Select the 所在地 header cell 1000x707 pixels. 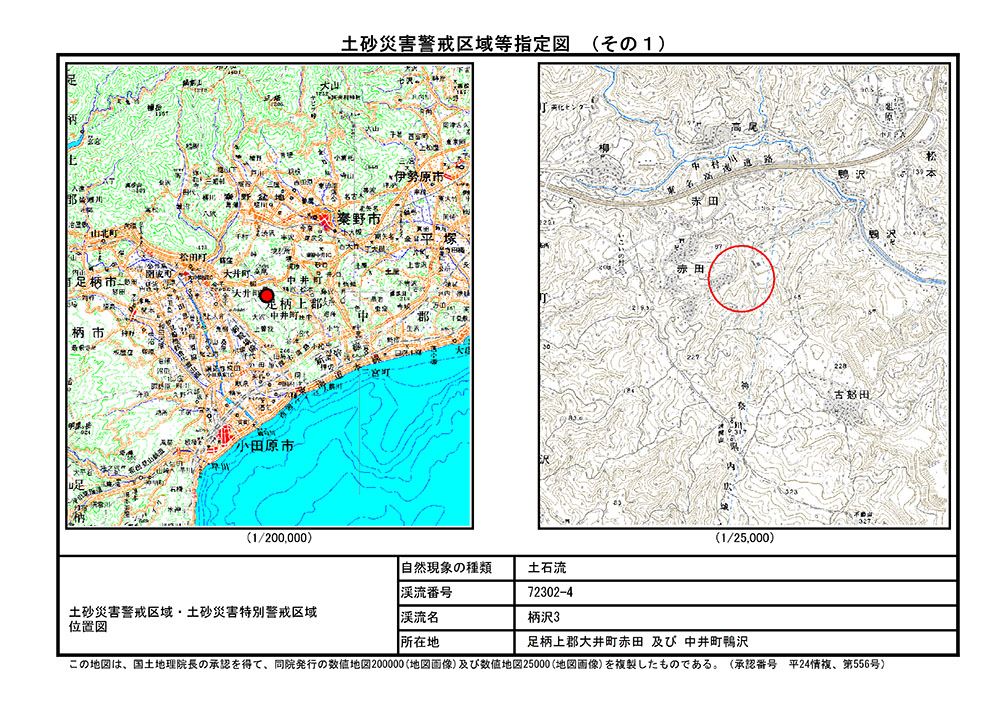tap(420, 640)
